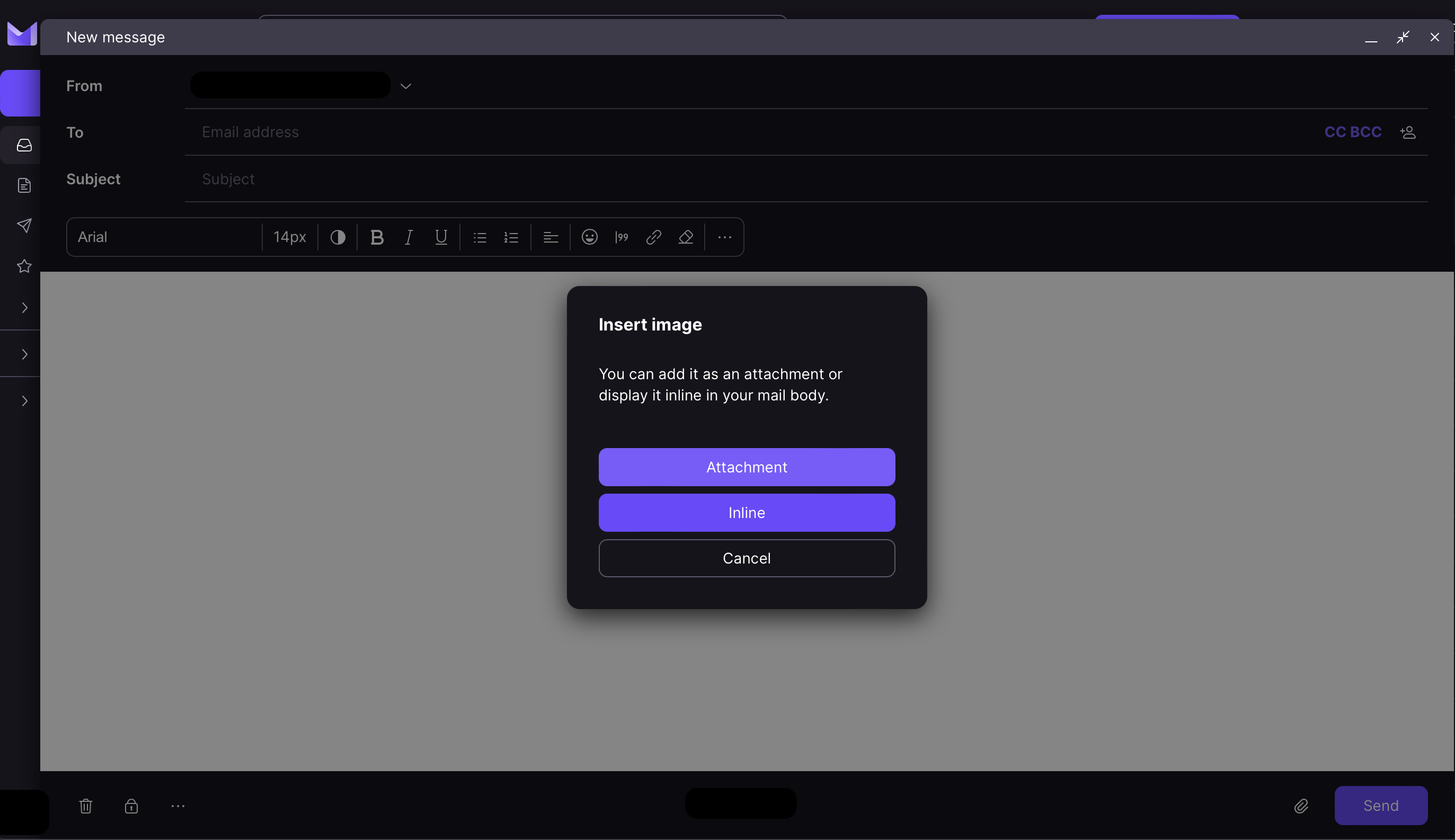Open contacts picker icon next to BCC
1455x840 pixels.
pos(1408,132)
